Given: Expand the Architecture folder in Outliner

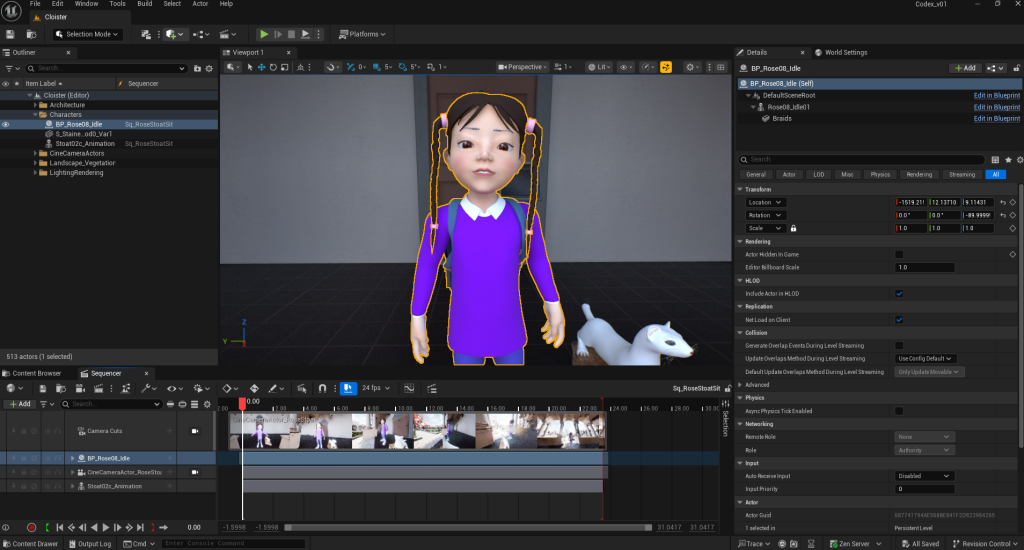Looking at the screenshot, I should (x=36, y=105).
